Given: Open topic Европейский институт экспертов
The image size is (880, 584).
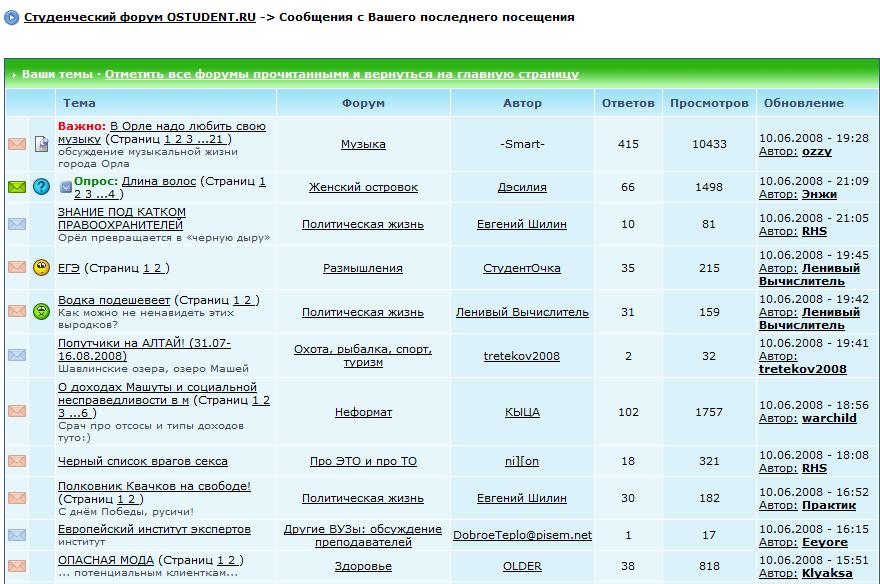Looking at the screenshot, I should pyautogui.click(x=154, y=529).
